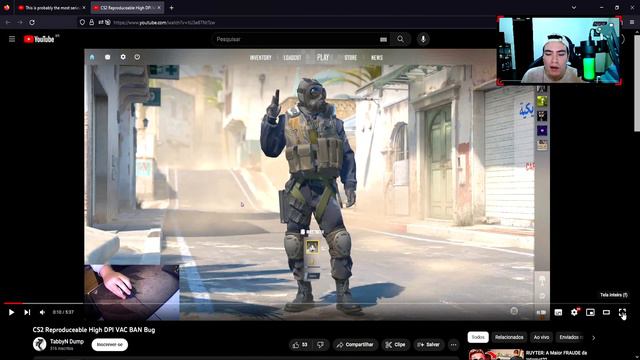Skip to the next video

coord(27,312)
